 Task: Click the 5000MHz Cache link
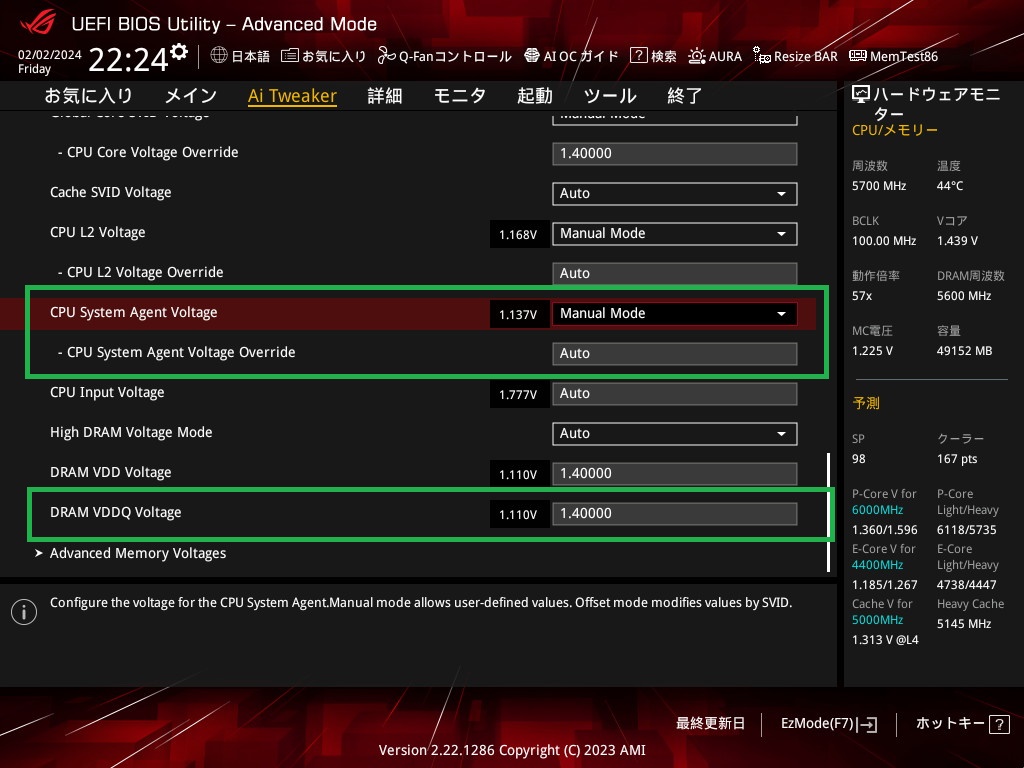click(877, 620)
